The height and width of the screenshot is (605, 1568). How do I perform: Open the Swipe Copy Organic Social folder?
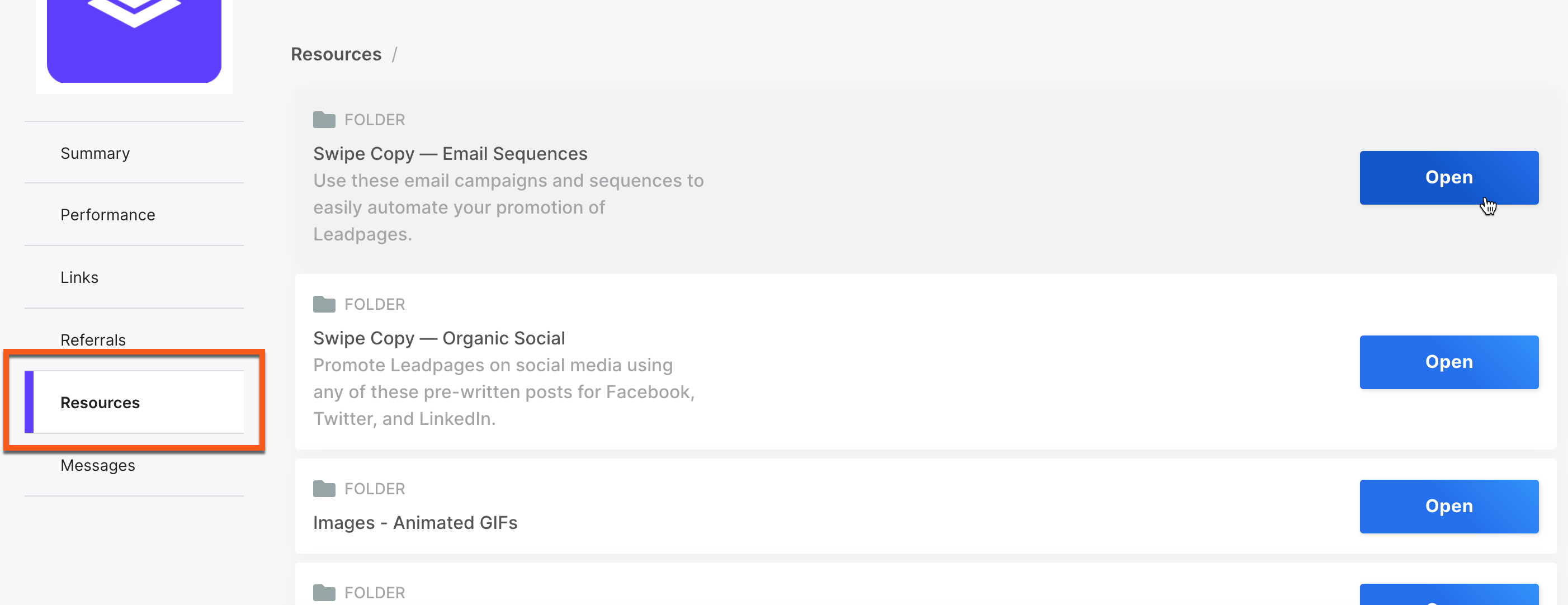click(1449, 362)
